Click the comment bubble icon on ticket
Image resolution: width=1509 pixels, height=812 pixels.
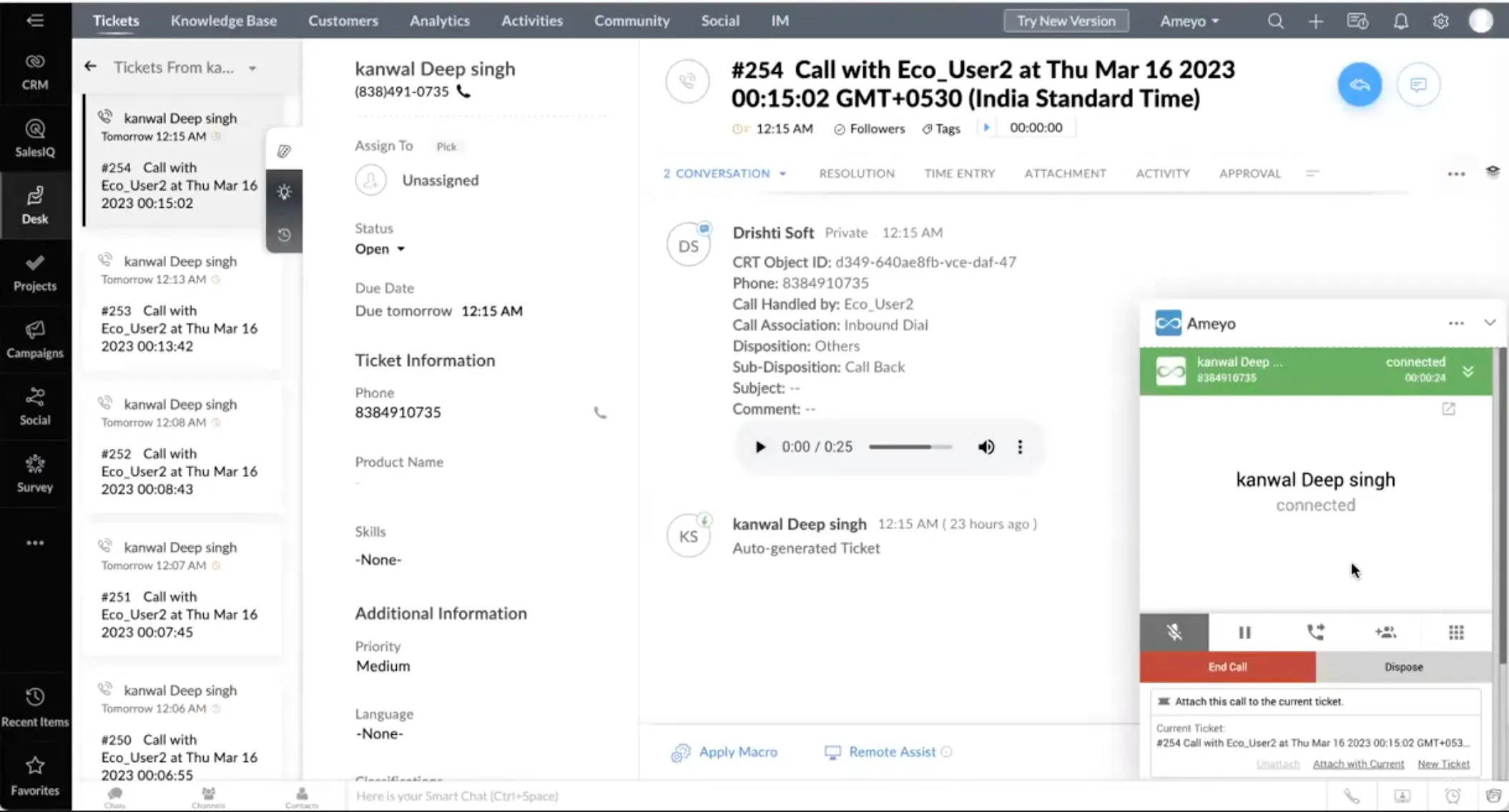point(1418,84)
